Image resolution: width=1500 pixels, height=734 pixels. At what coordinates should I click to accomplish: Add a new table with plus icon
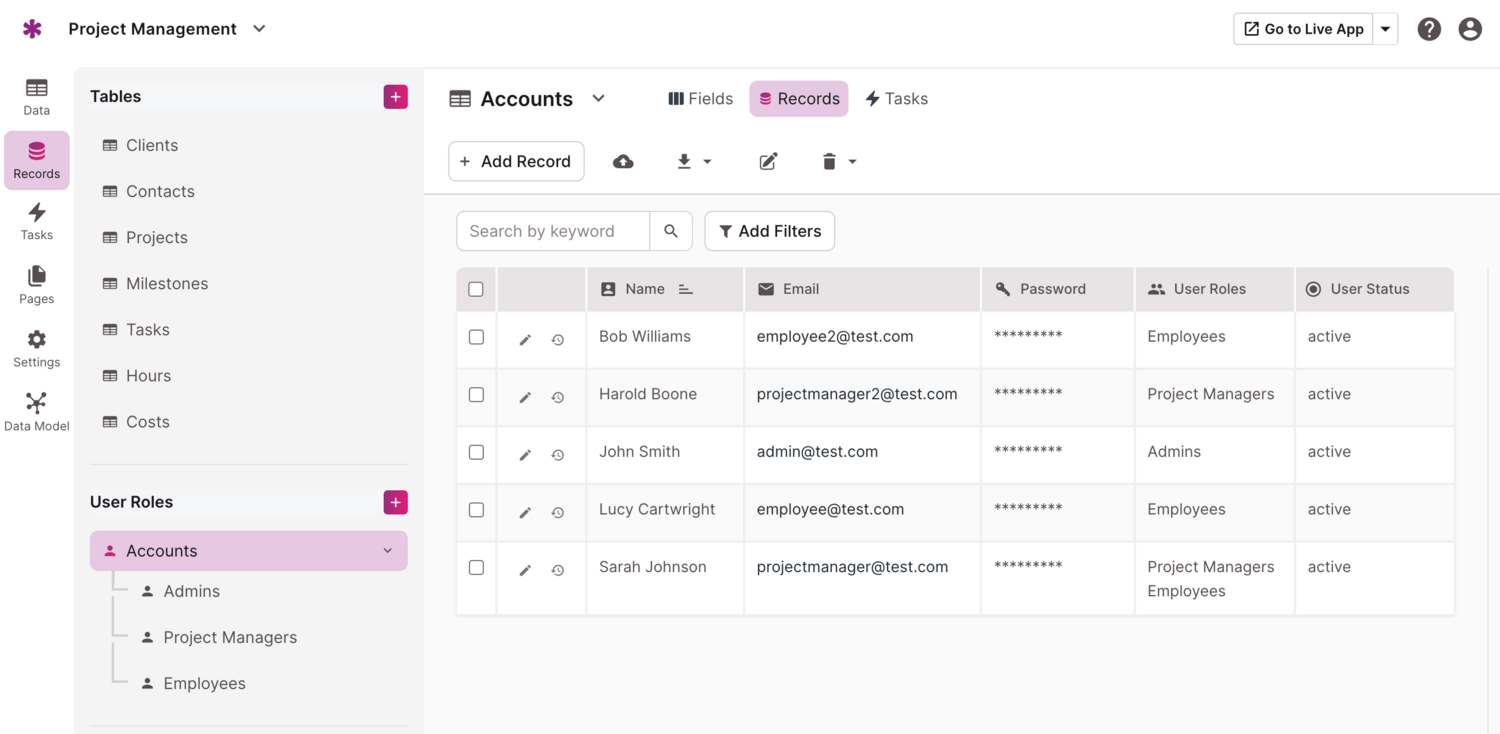coord(395,97)
